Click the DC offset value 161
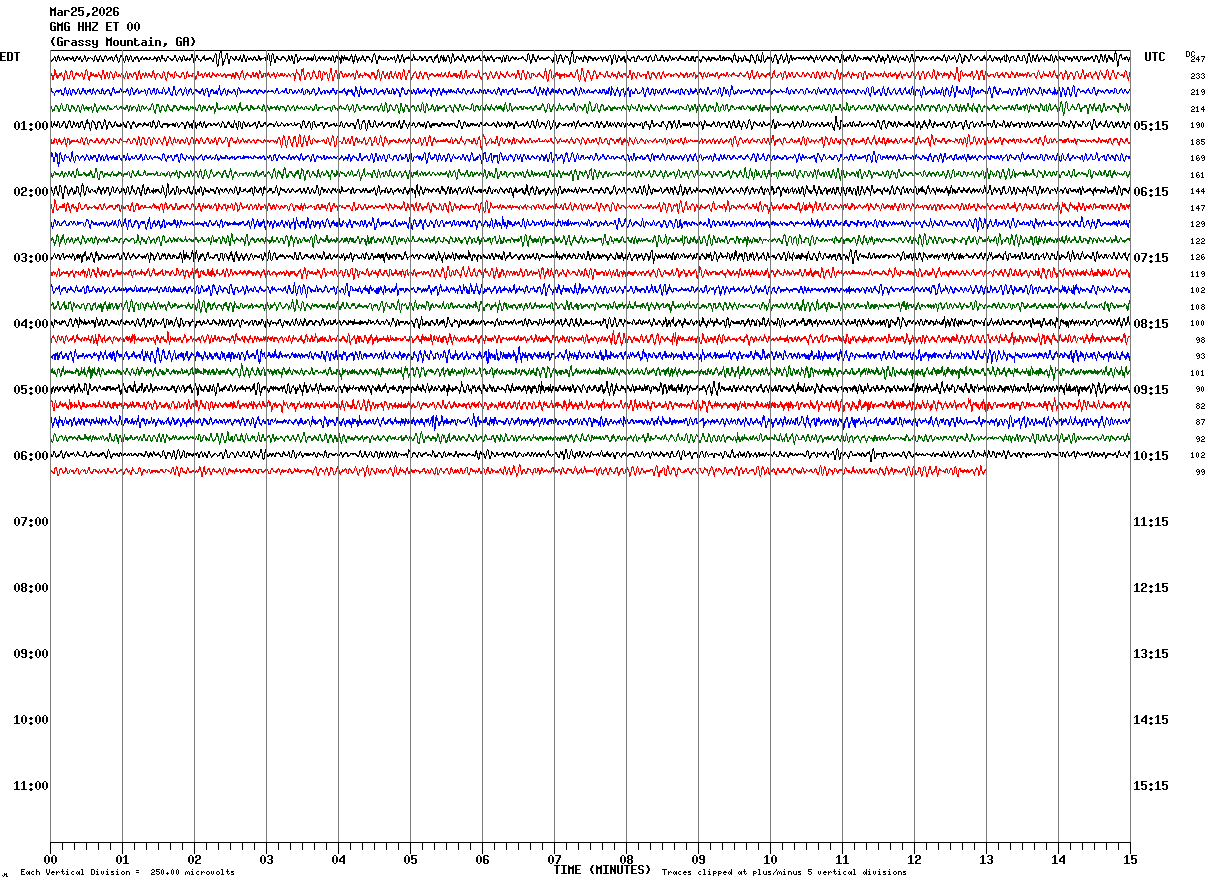Image resolution: width=1210 pixels, height=886 pixels. [1198, 175]
